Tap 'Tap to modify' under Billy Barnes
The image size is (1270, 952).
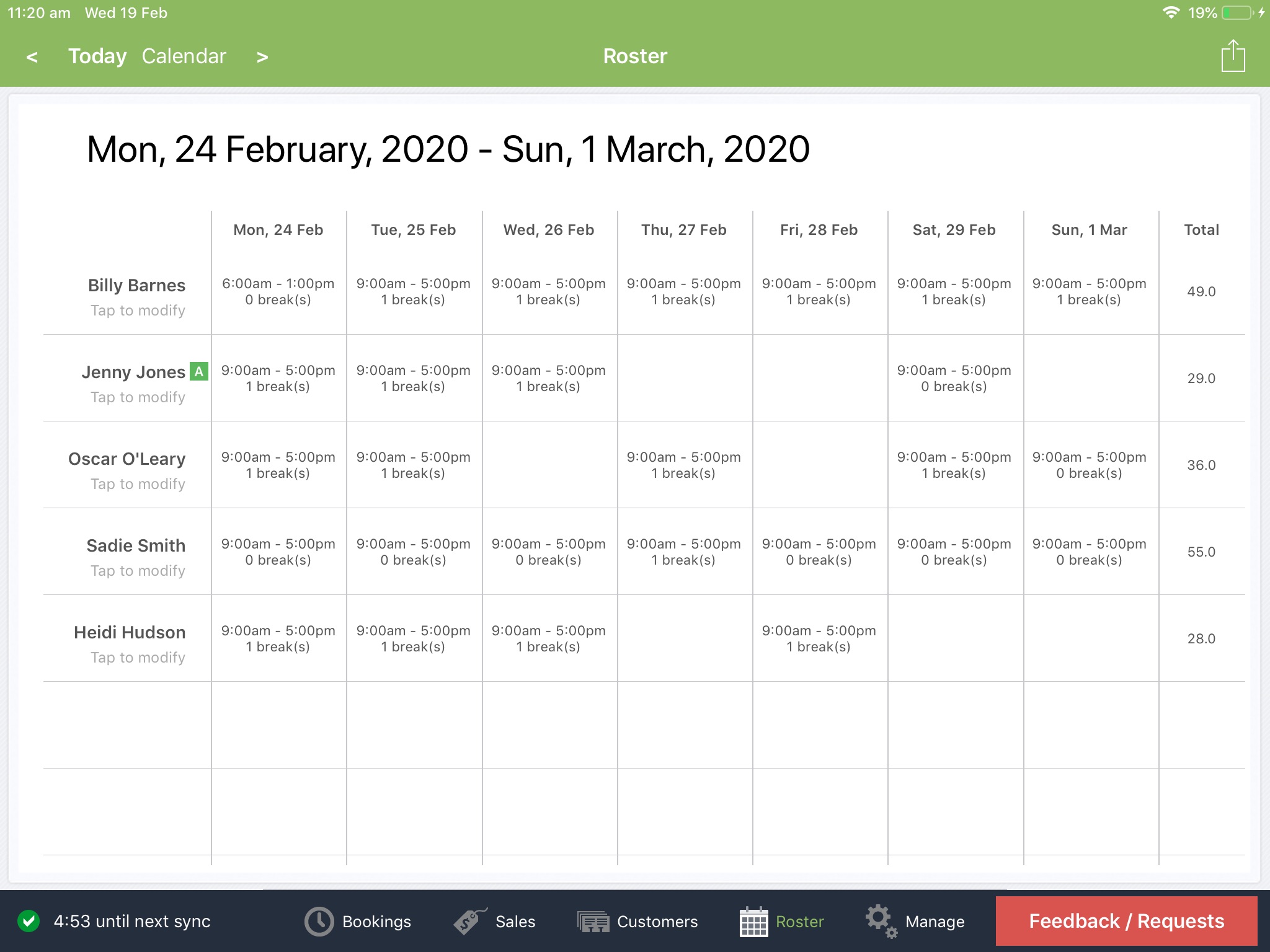138,311
